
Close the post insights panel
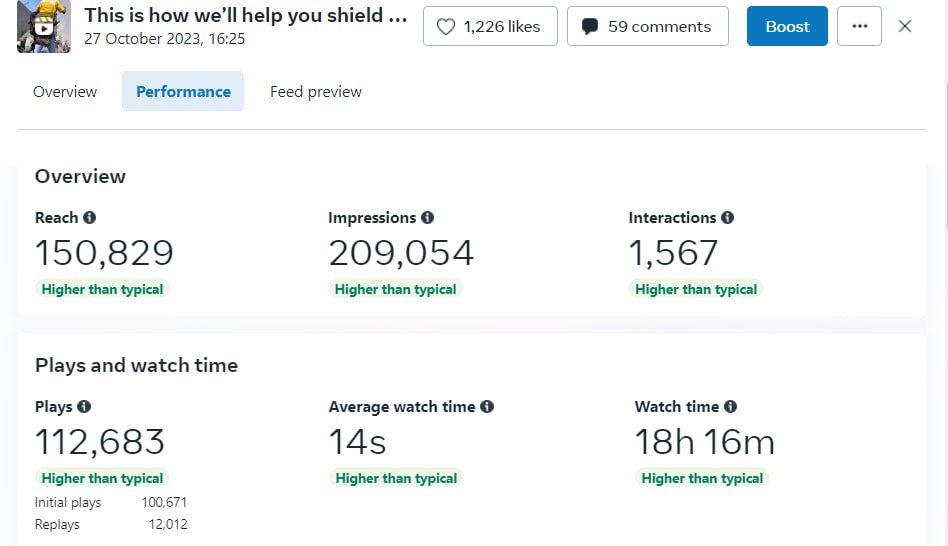(x=905, y=27)
